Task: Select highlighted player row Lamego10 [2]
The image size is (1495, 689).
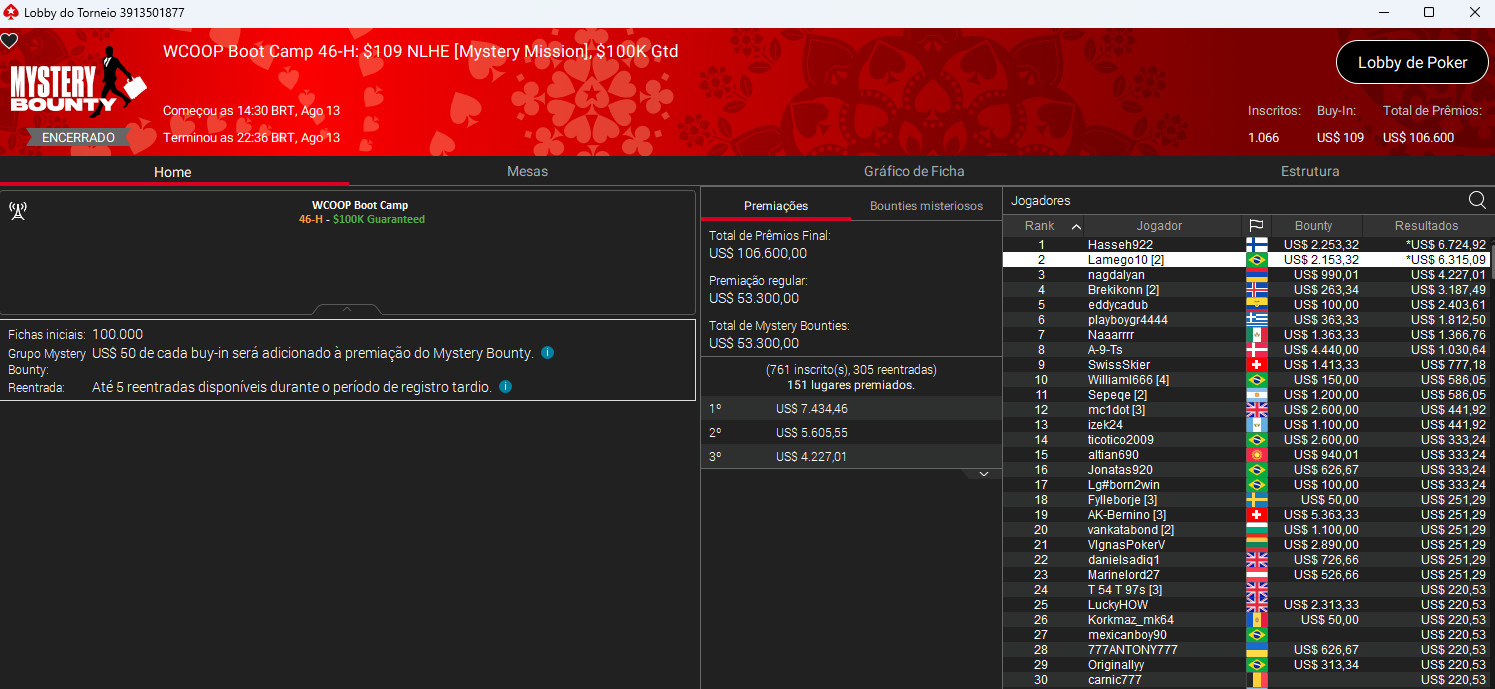Action: [x=1246, y=260]
